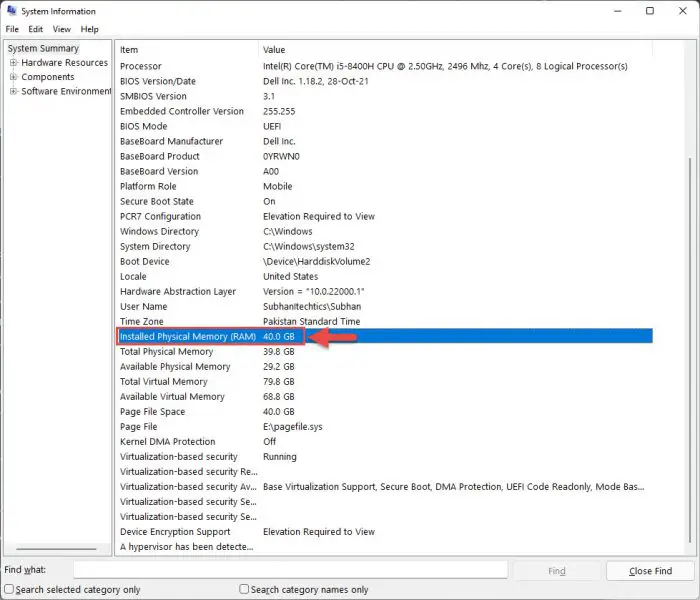Screen dimensions: 700x600
Task: Enable Search selected category only checkbox
Action: pos(9,590)
